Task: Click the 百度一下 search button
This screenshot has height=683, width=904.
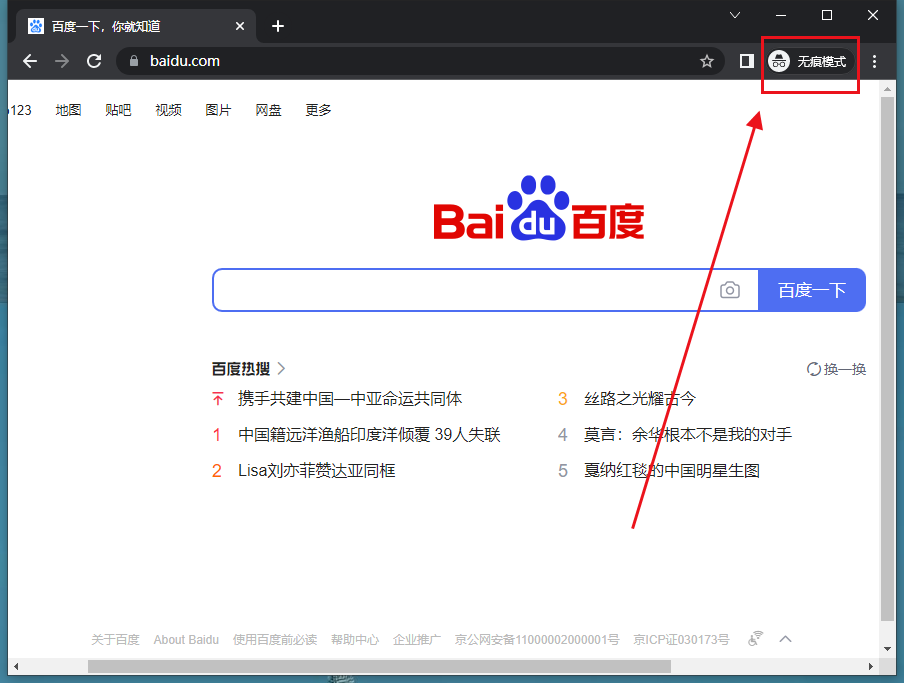Action: 812,290
